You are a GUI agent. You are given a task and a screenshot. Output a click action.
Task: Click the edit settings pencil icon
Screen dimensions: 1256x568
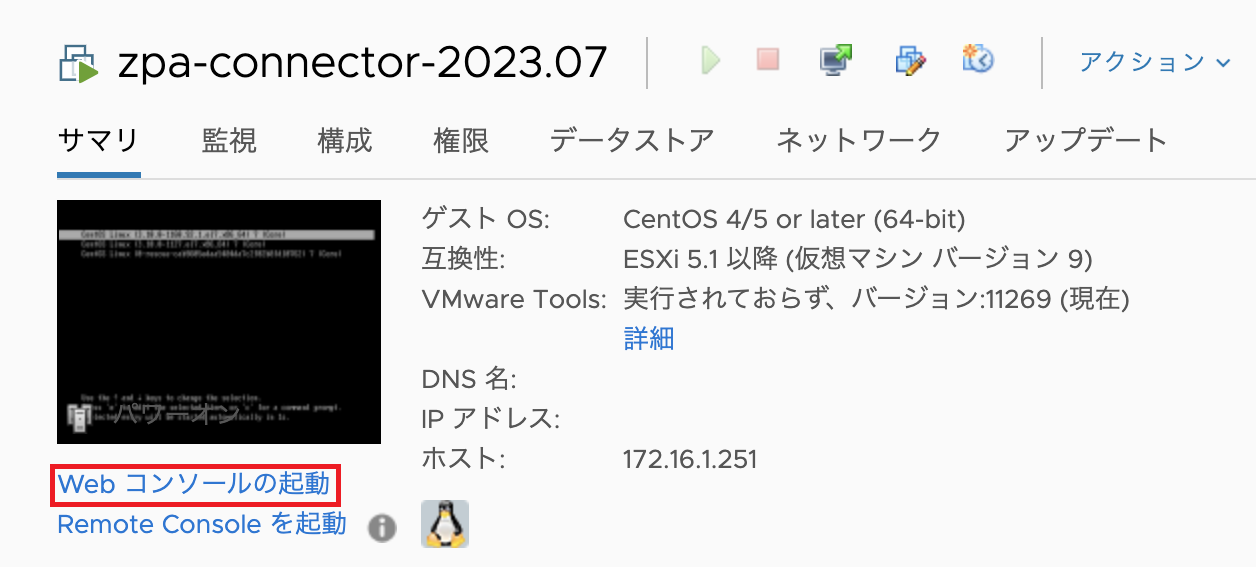(x=910, y=60)
